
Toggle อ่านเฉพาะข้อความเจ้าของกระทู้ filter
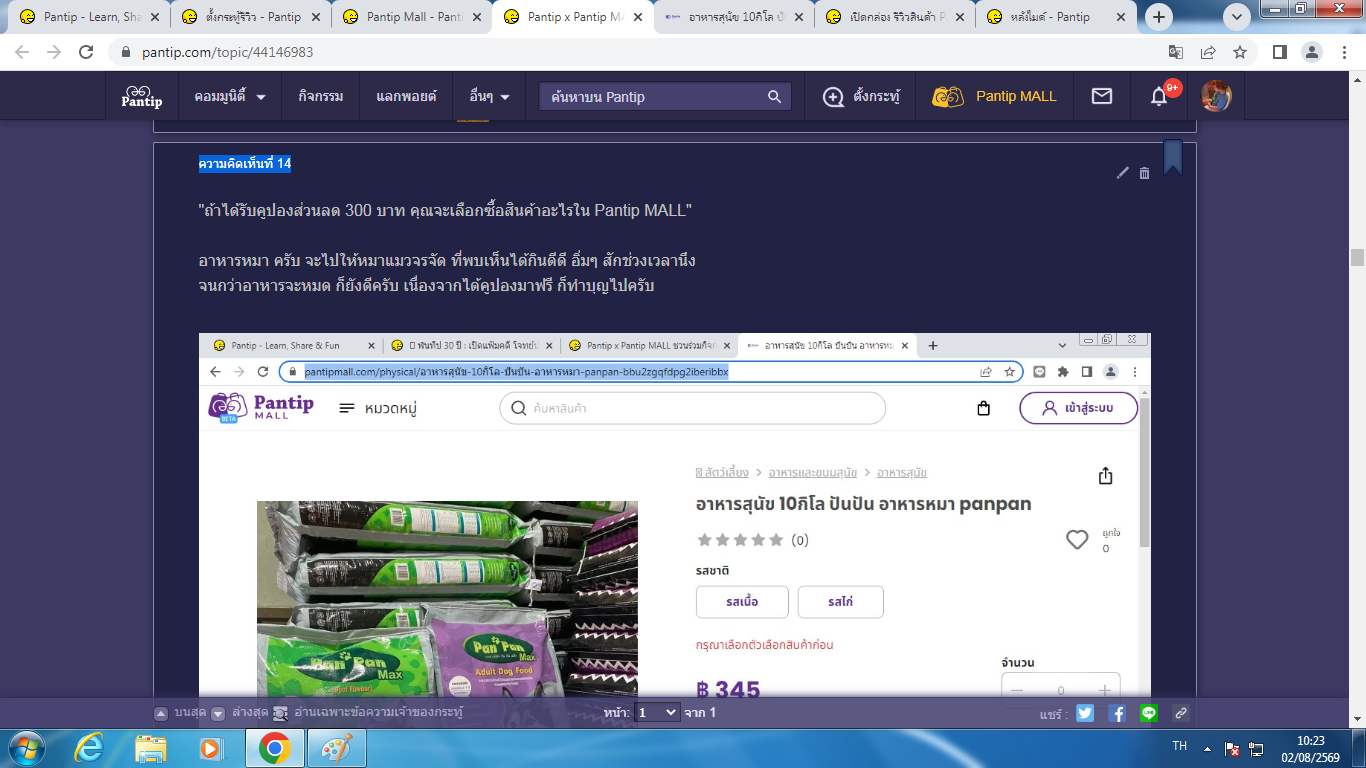click(x=369, y=713)
